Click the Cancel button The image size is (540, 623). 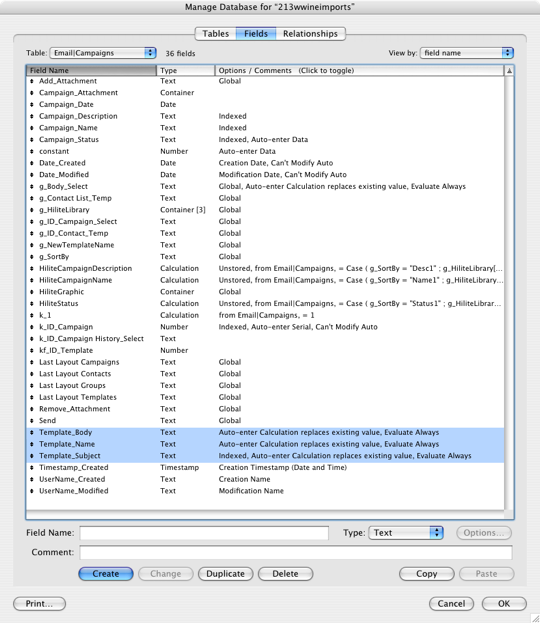click(x=451, y=604)
